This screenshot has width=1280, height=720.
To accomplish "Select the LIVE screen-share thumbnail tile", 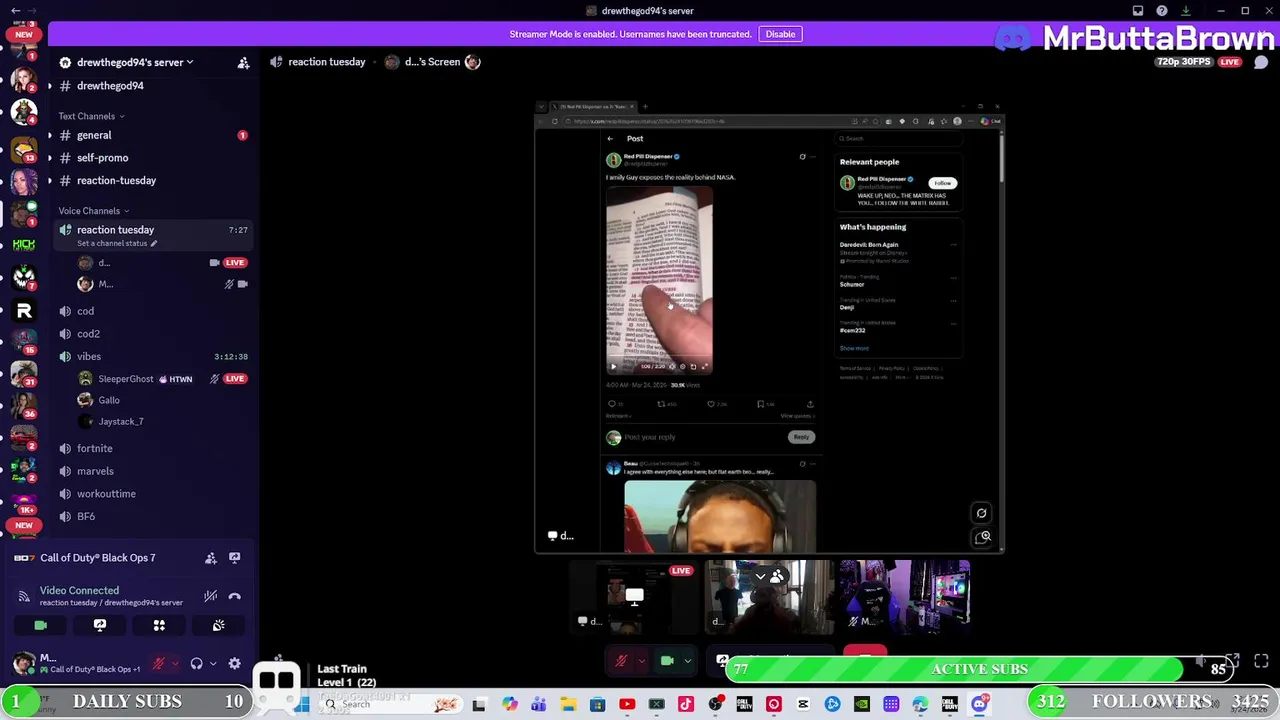I will pyautogui.click(x=636, y=598).
